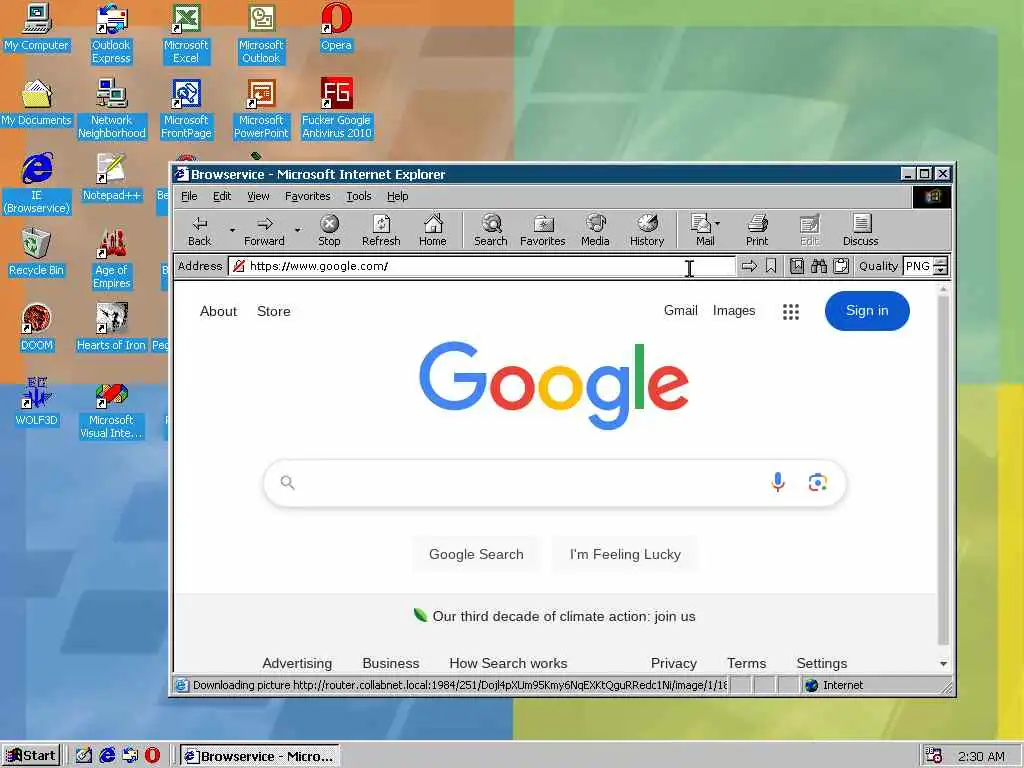The height and width of the screenshot is (768, 1024).
Task: Open the File menu
Action: (x=189, y=196)
